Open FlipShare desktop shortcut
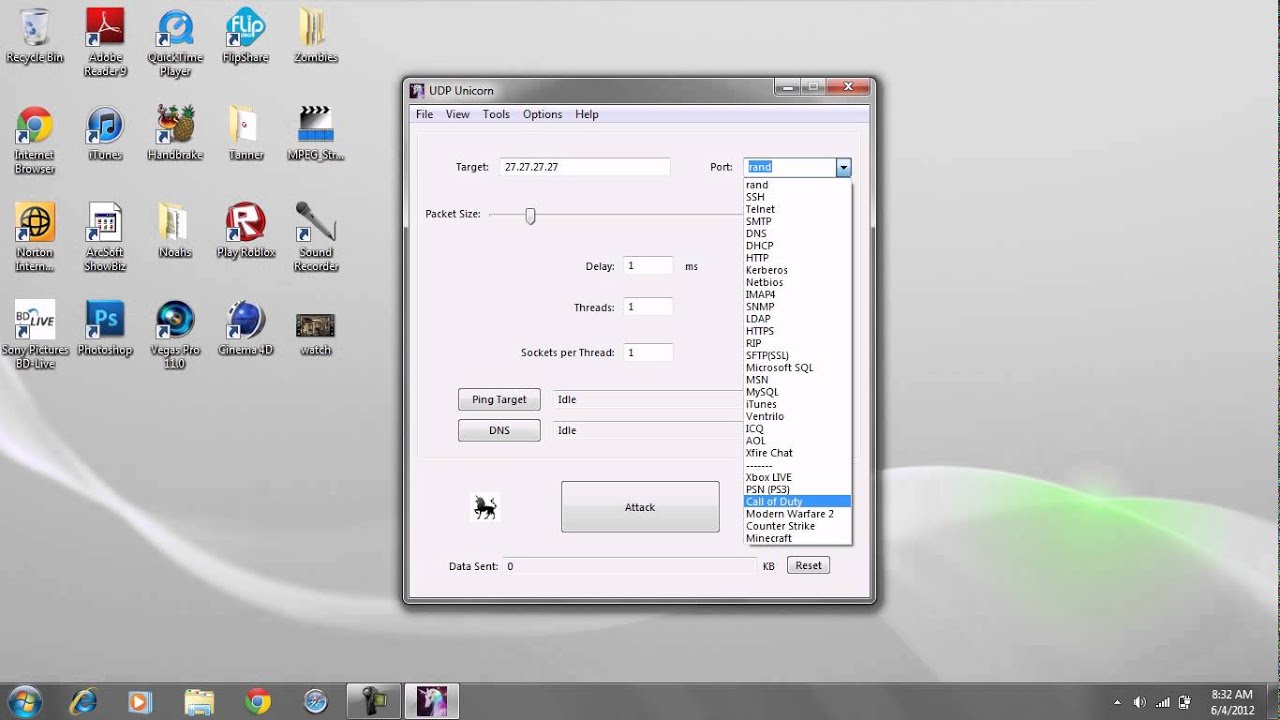The width and height of the screenshot is (1280, 720). click(245, 36)
